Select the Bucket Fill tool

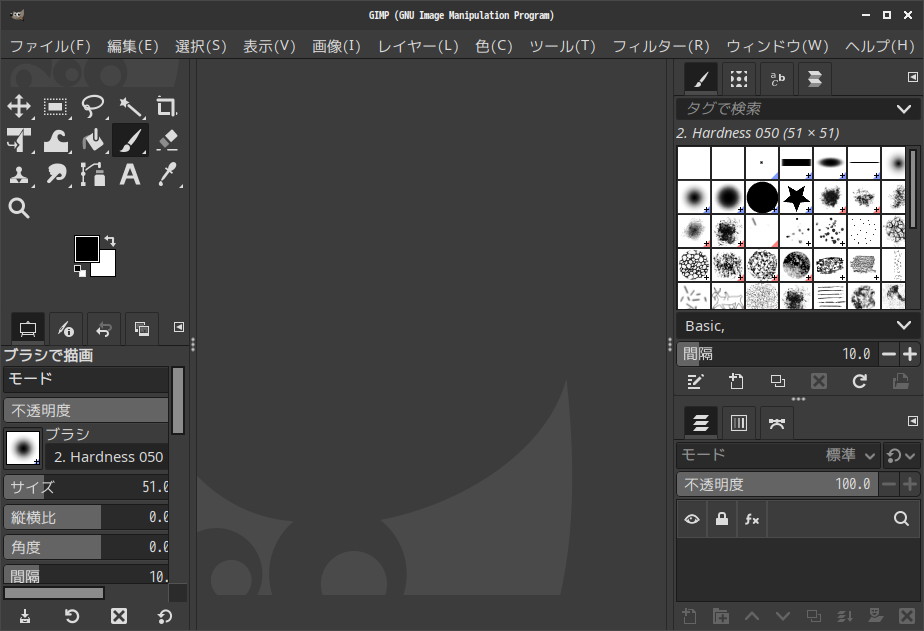click(x=93, y=141)
